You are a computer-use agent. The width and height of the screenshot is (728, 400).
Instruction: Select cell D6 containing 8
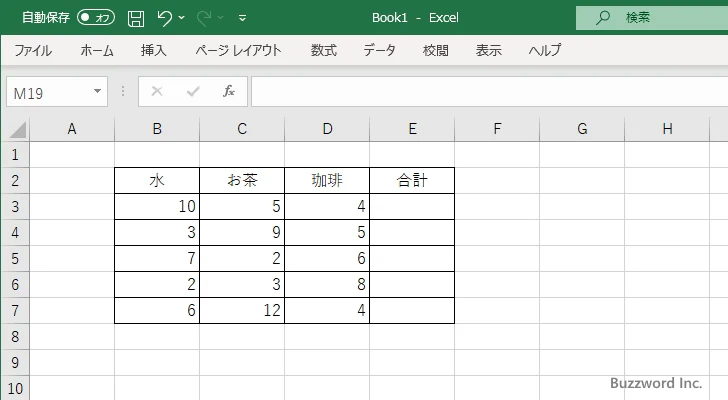point(327,284)
